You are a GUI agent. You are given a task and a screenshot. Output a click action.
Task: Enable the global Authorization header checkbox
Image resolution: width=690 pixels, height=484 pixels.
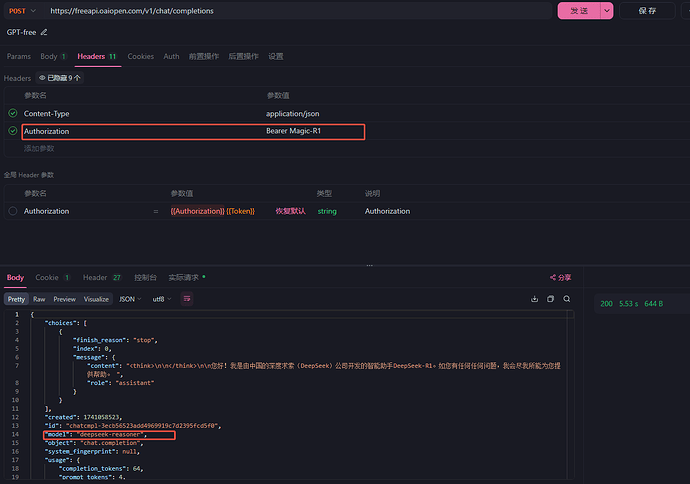tap(13, 211)
